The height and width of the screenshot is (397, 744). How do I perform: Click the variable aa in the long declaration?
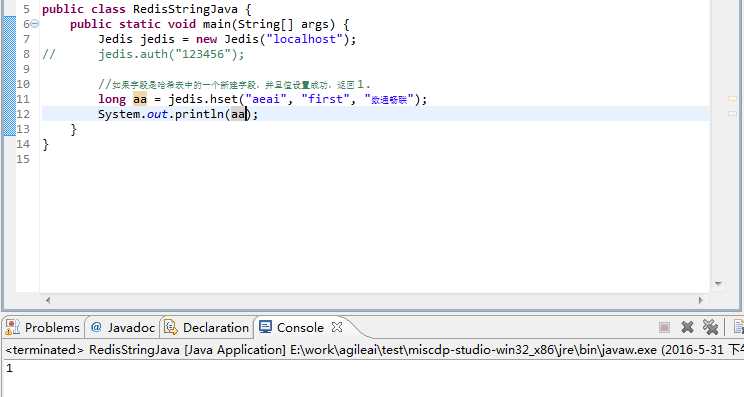click(x=140, y=99)
